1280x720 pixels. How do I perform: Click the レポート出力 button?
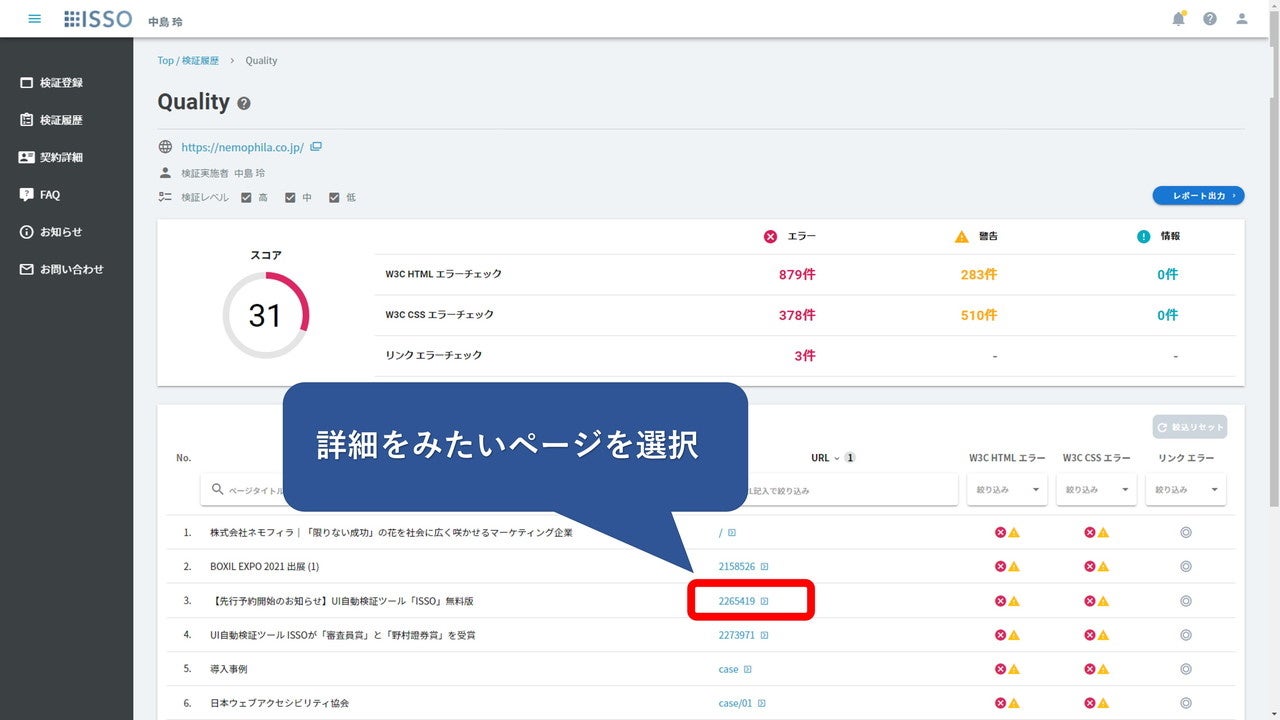point(1199,196)
